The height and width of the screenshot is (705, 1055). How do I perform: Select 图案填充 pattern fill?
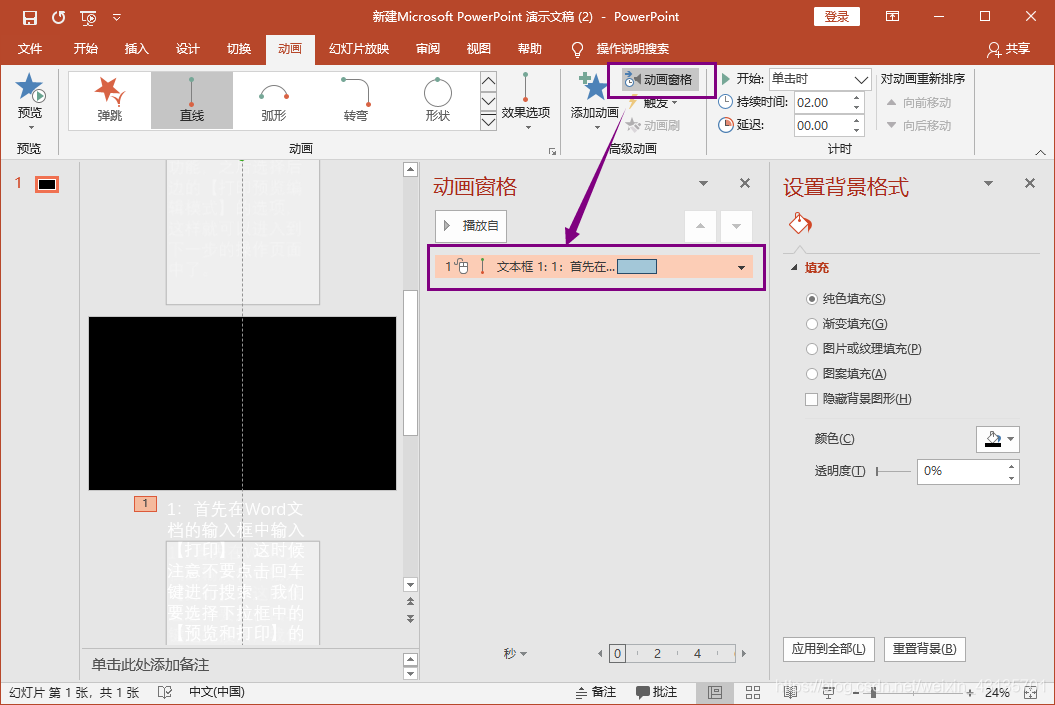(x=812, y=373)
